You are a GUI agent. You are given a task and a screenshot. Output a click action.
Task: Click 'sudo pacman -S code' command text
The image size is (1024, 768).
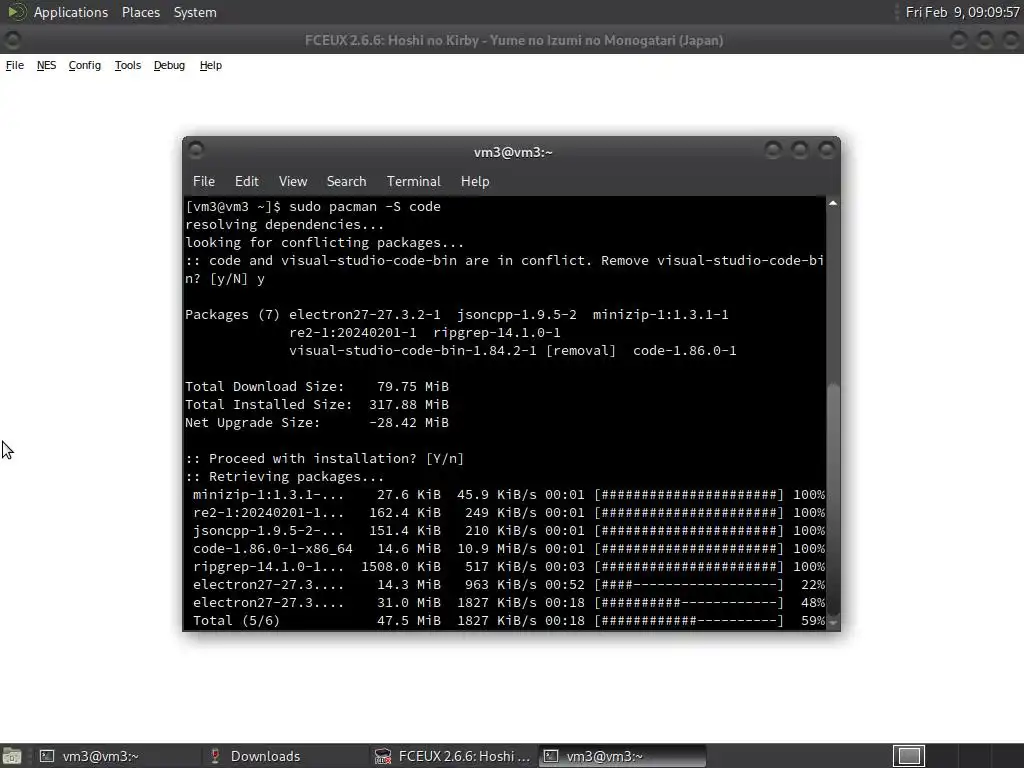(x=365, y=206)
